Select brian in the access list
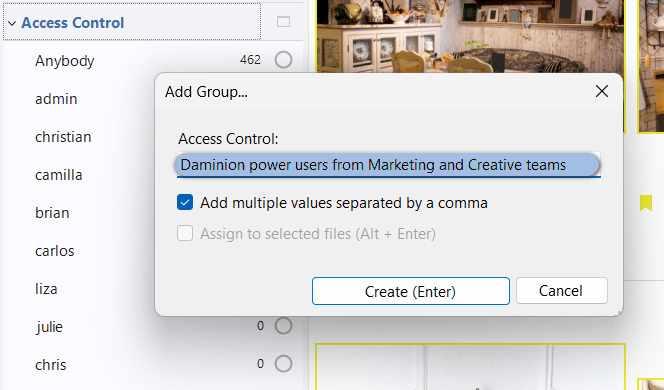Image resolution: width=664 pixels, height=390 pixels. pos(52,213)
